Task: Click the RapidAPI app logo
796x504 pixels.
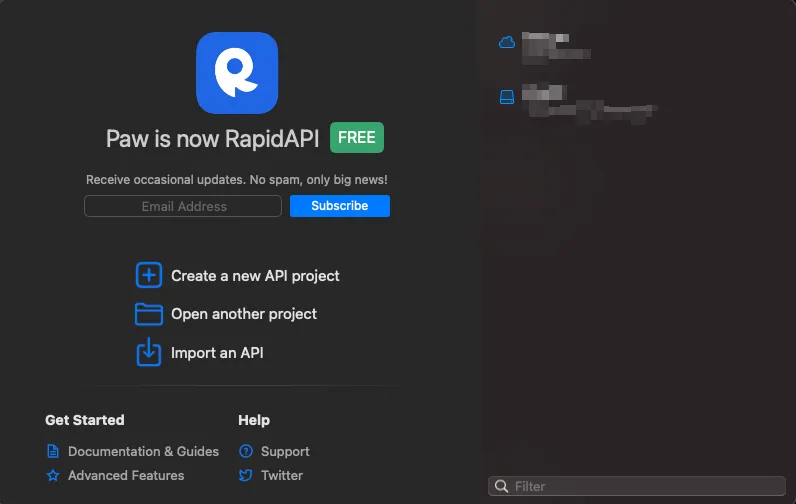Action: (x=237, y=72)
